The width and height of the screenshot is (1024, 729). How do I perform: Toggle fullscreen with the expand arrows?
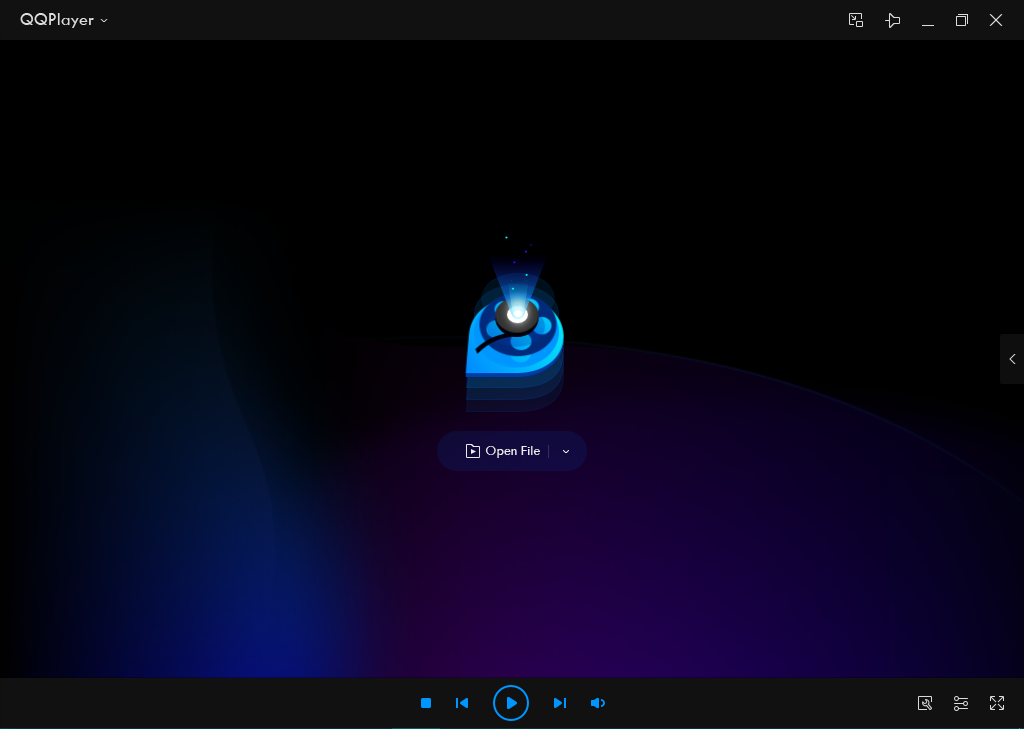coord(996,703)
